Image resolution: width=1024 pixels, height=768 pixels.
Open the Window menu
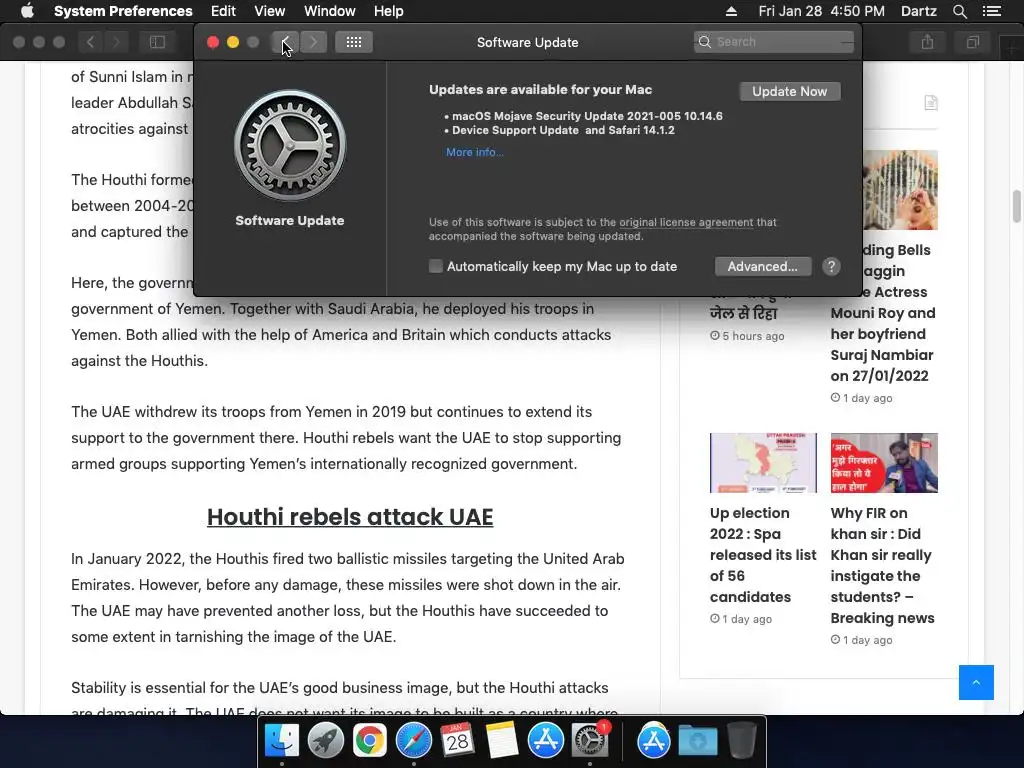329,11
